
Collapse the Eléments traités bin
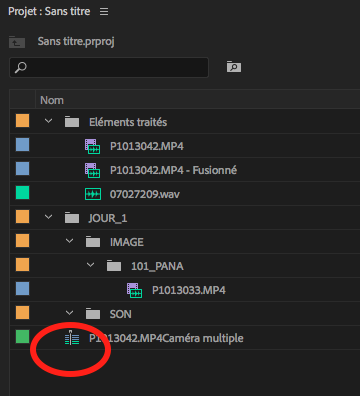[x=48, y=121]
